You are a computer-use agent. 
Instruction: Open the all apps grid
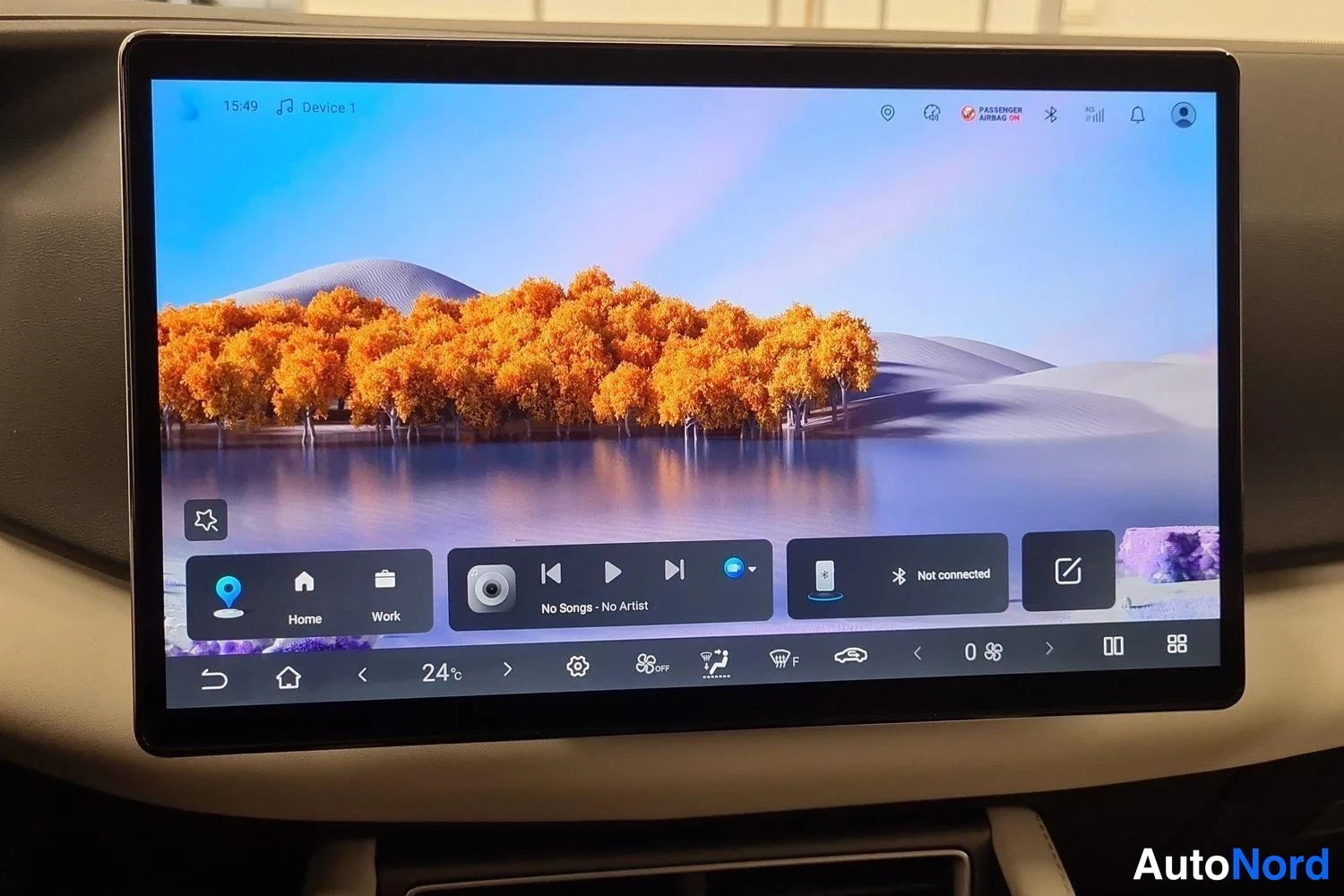point(1177,643)
